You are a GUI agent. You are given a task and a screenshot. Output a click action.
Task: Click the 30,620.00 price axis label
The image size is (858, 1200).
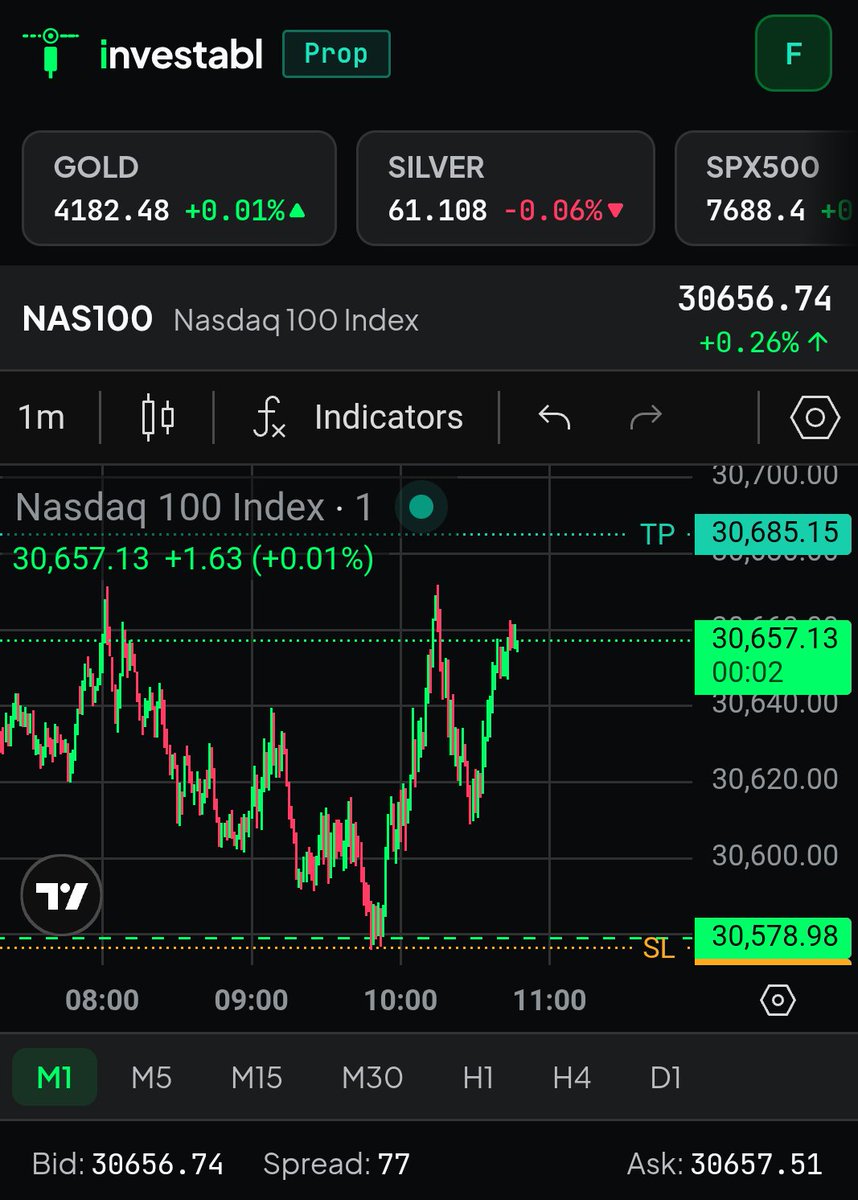775,779
